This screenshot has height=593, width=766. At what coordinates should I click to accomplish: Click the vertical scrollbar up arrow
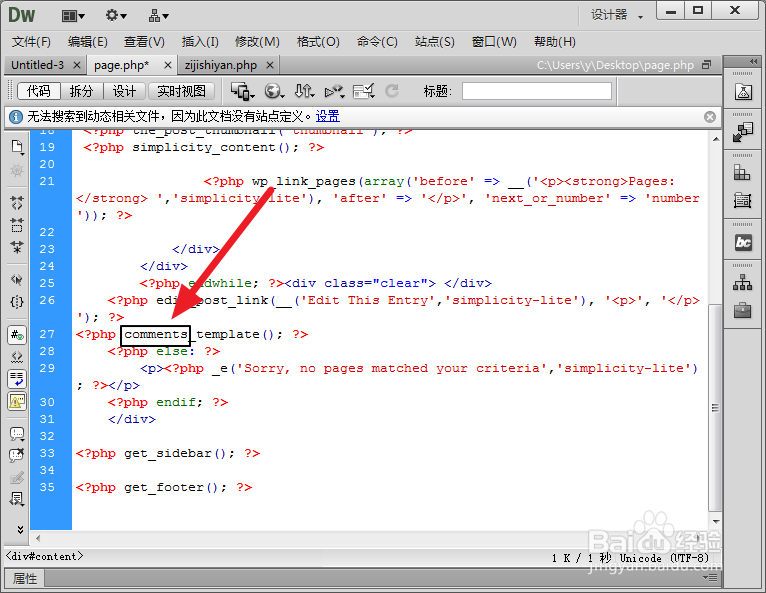point(716,140)
